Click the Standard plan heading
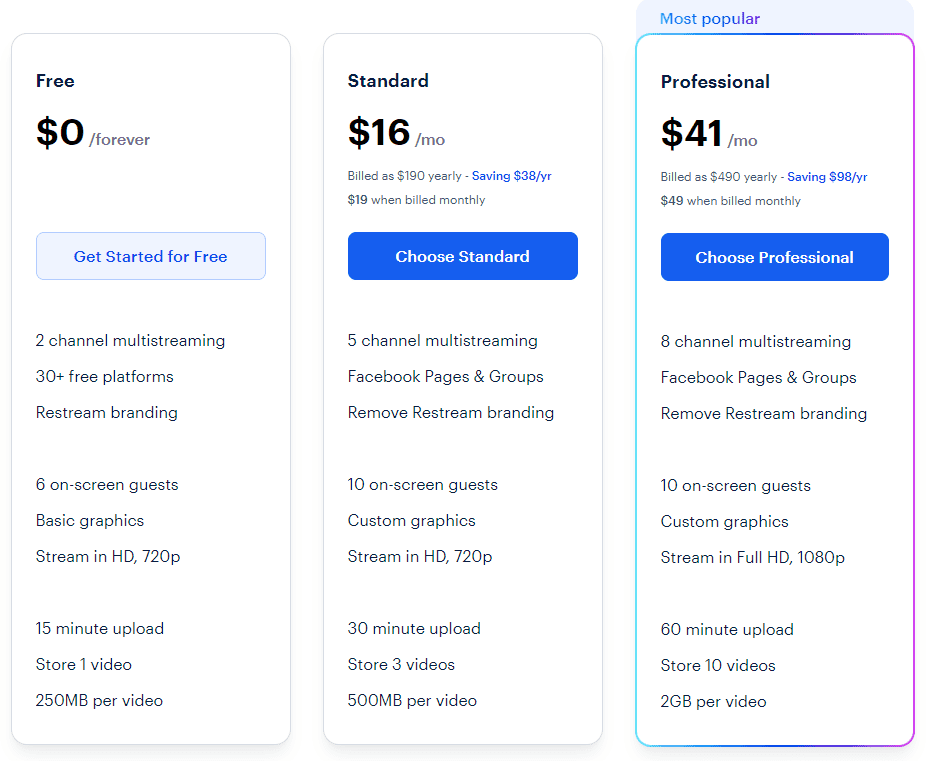Screen dimensions: 933x761 388,81
